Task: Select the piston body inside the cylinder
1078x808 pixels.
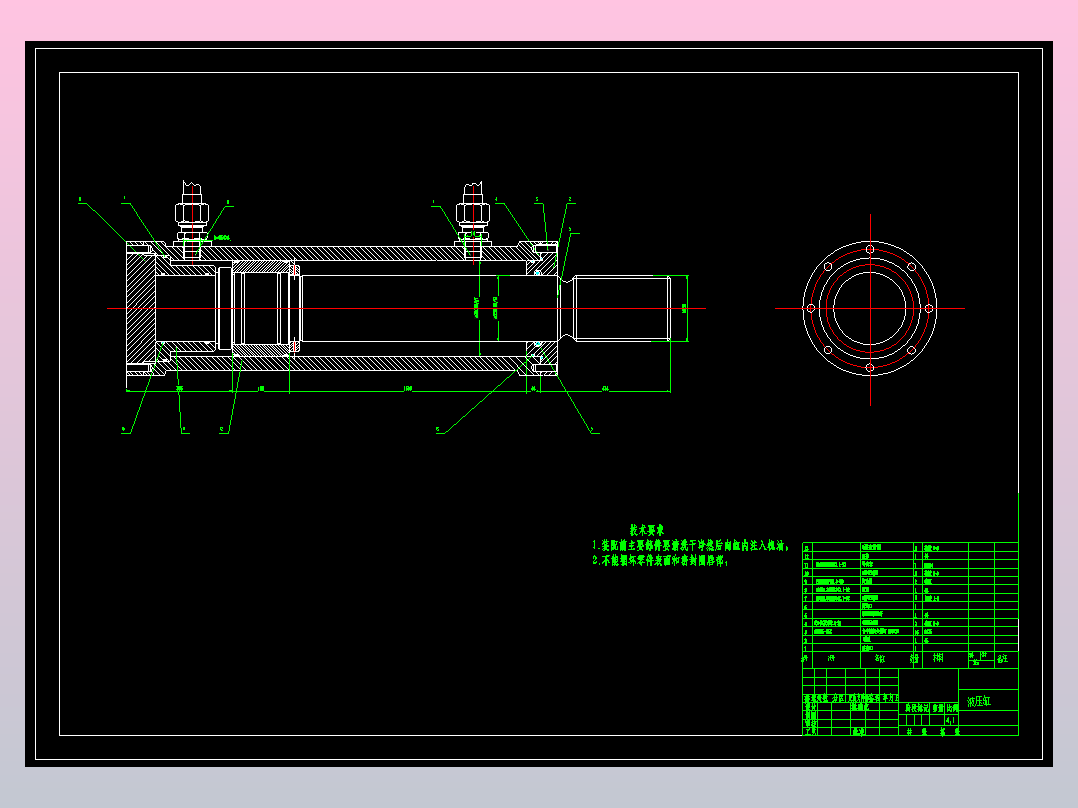Action: [x=261, y=308]
